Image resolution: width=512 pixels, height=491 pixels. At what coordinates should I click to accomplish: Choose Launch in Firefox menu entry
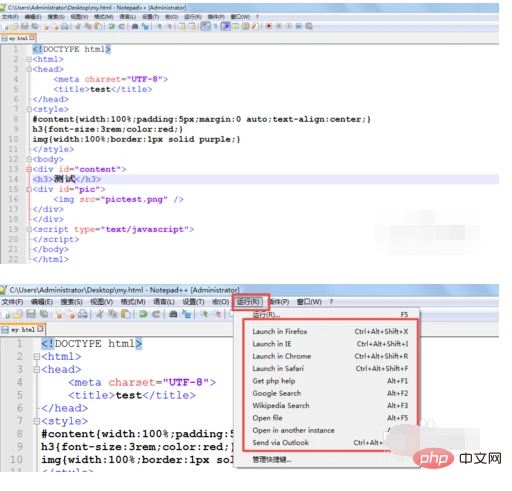(x=330, y=331)
